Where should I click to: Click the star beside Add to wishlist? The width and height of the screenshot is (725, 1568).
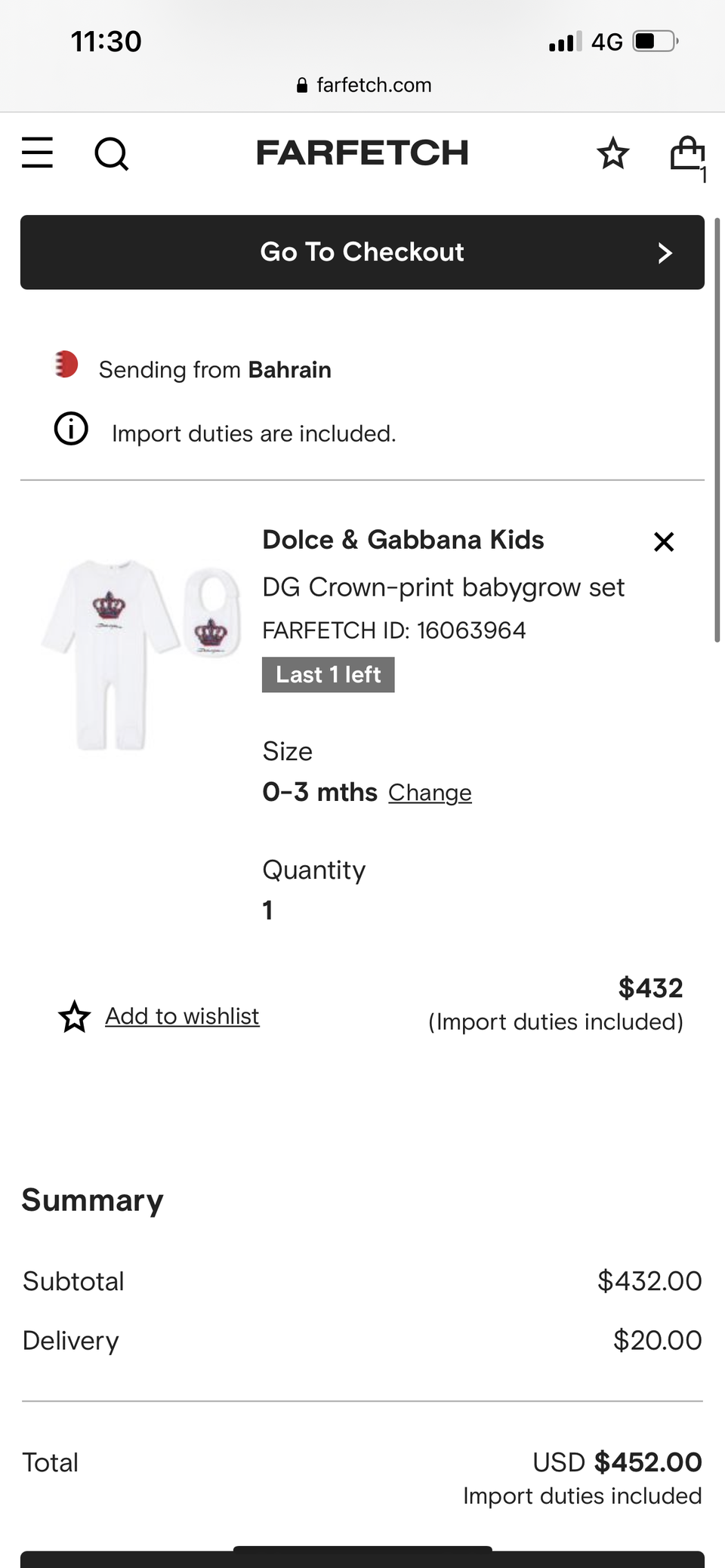[x=75, y=1016]
